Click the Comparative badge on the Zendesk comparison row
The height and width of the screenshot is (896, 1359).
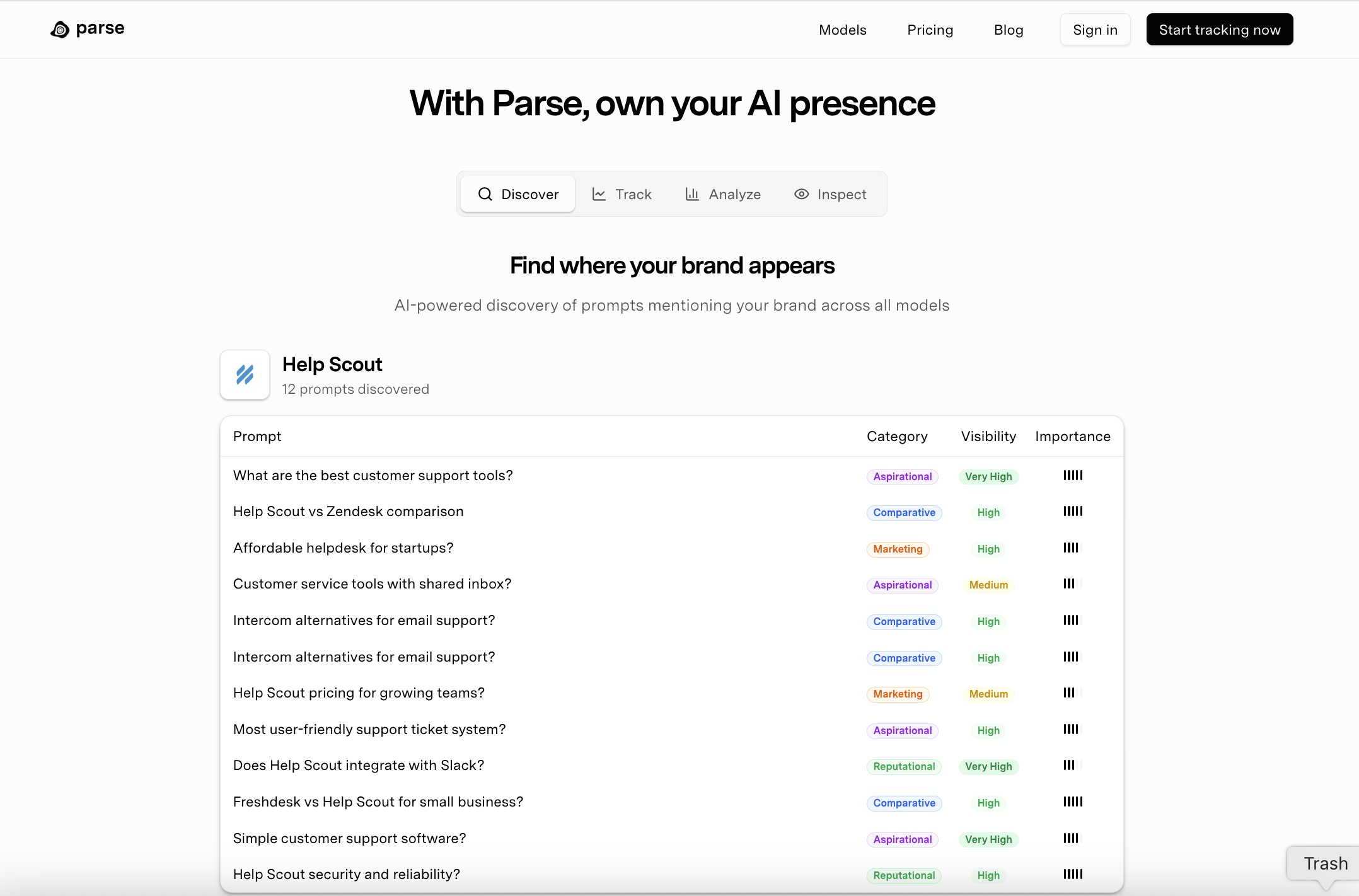point(904,512)
